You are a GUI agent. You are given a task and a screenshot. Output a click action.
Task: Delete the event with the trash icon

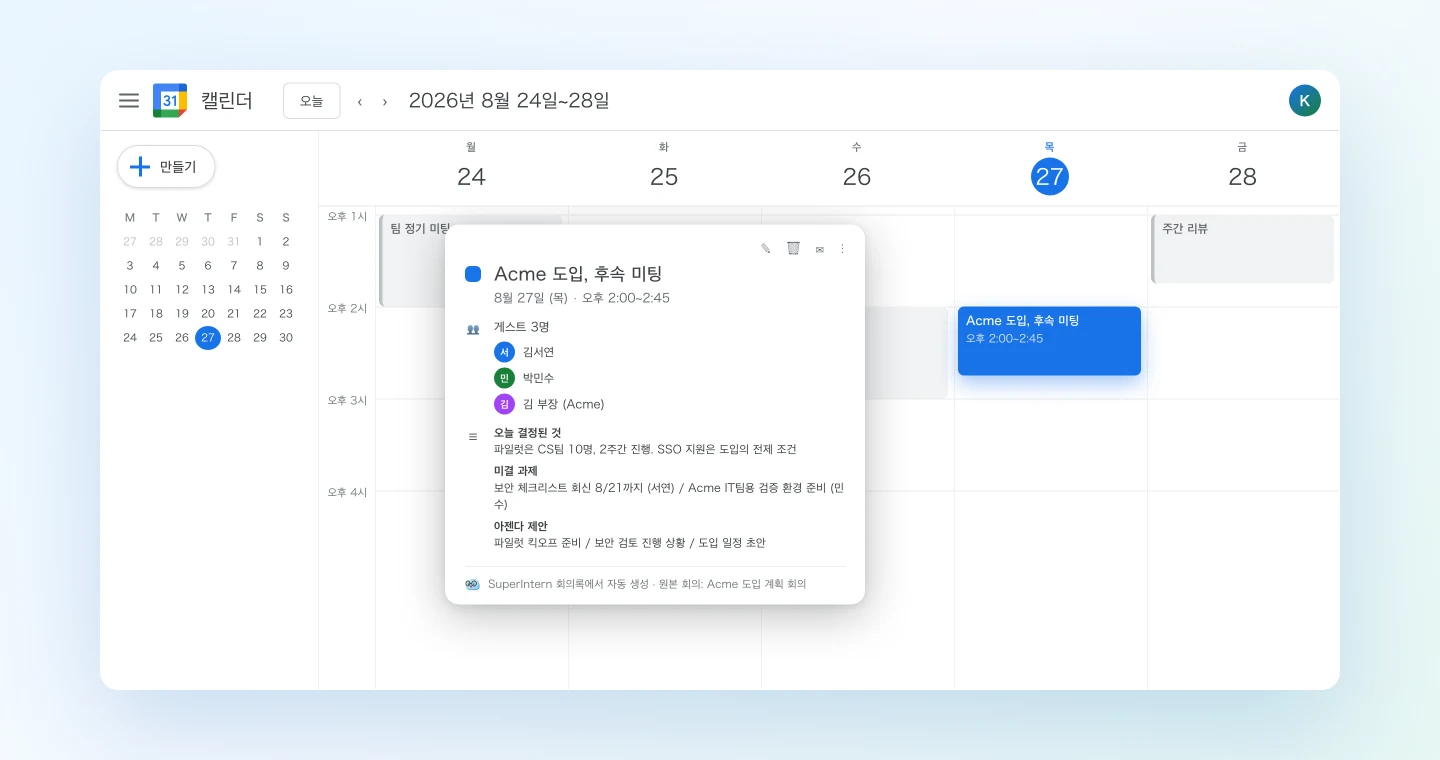click(x=793, y=249)
